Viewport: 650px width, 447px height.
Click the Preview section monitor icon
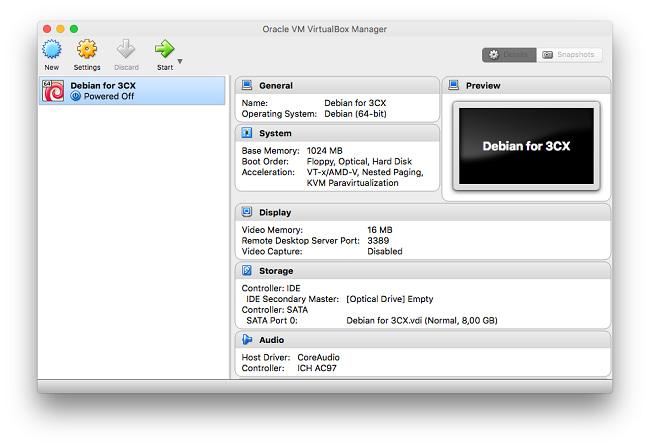point(454,85)
